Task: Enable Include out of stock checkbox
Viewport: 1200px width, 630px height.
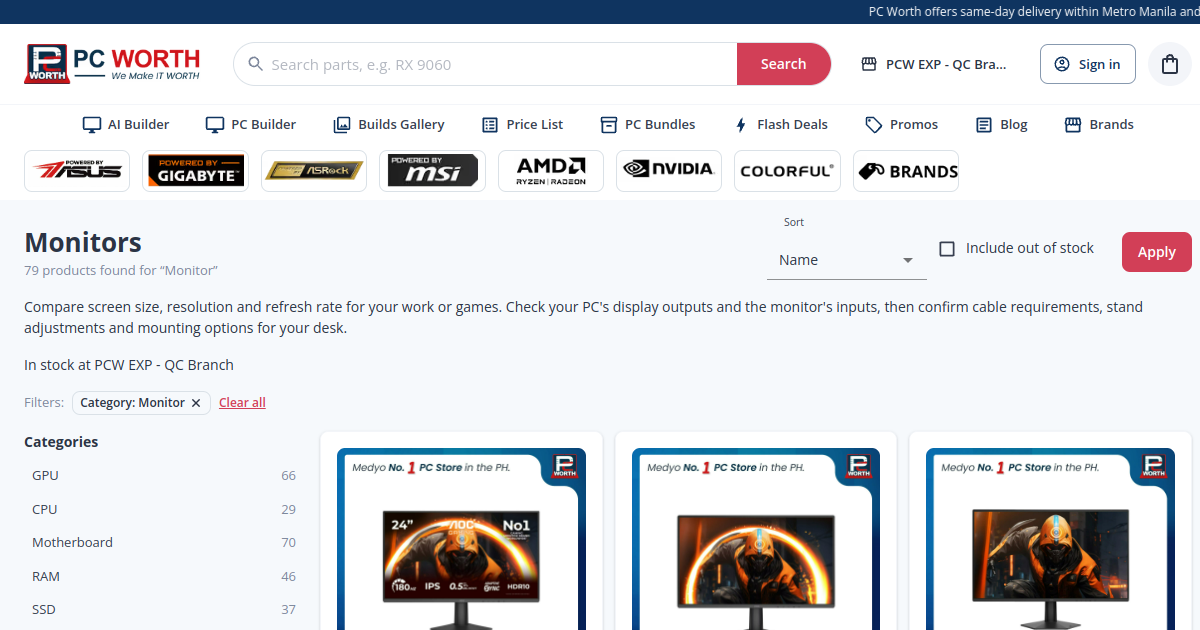Action: click(x=947, y=249)
